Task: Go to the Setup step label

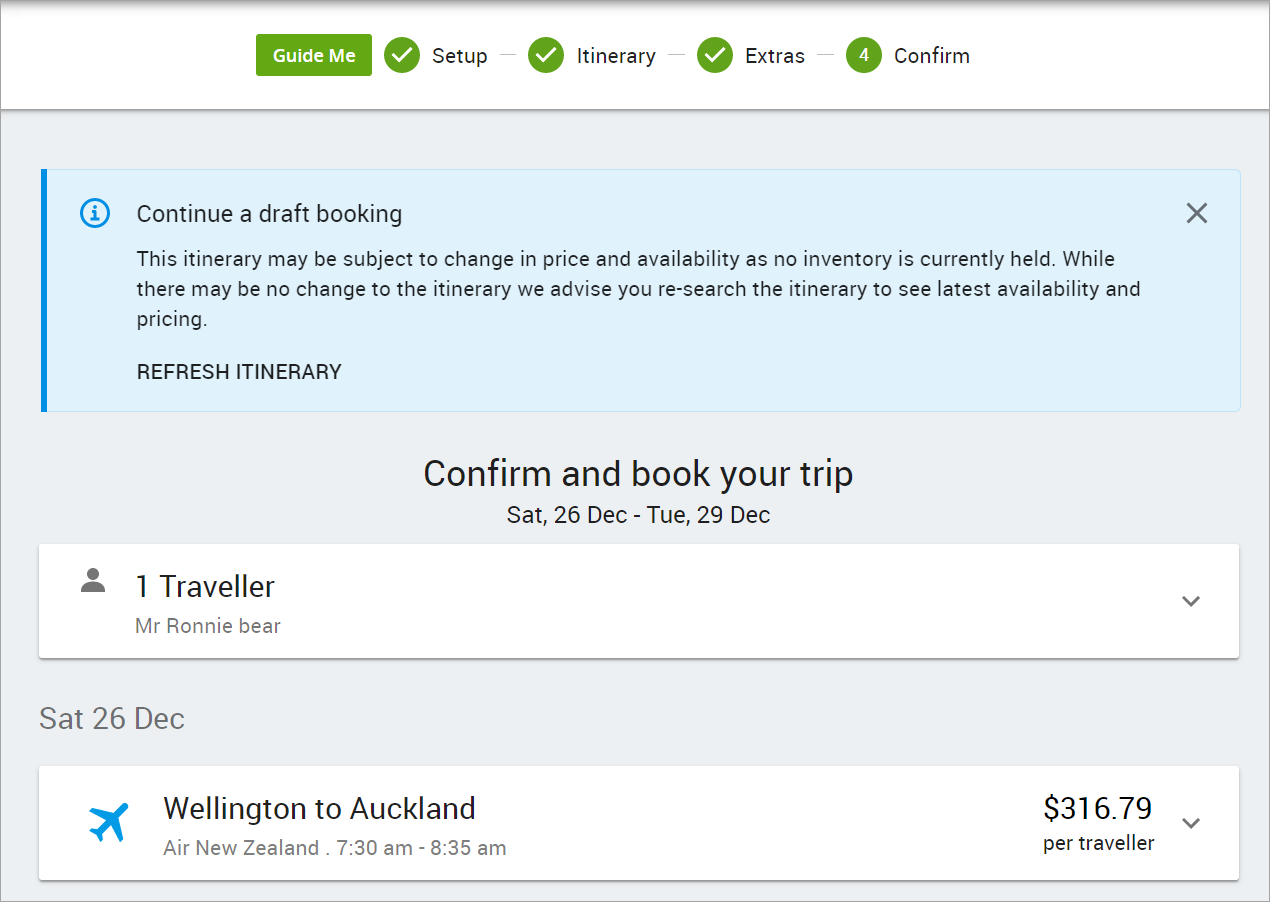Action: click(x=460, y=56)
